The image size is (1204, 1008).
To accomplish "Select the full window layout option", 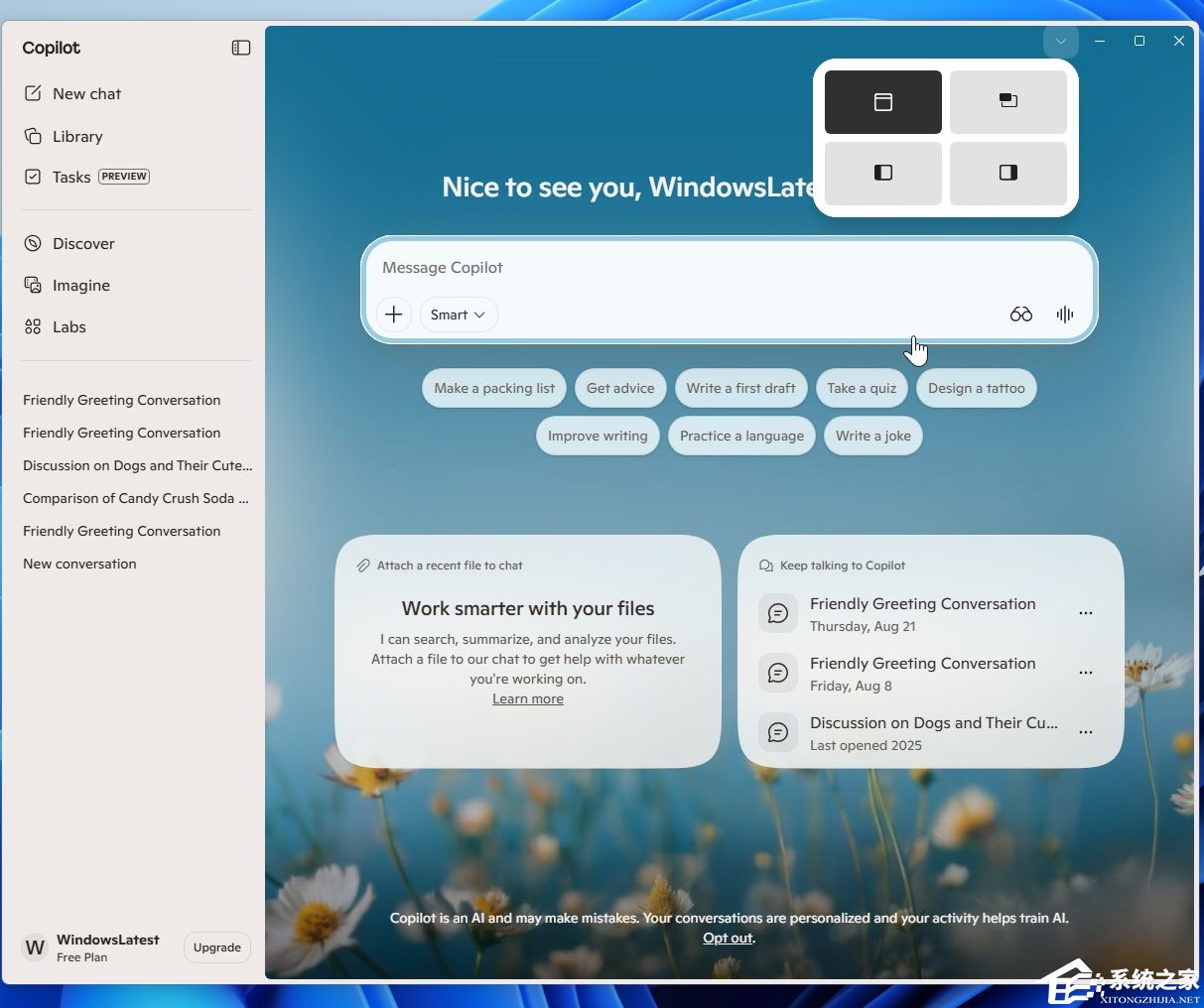I will (883, 102).
